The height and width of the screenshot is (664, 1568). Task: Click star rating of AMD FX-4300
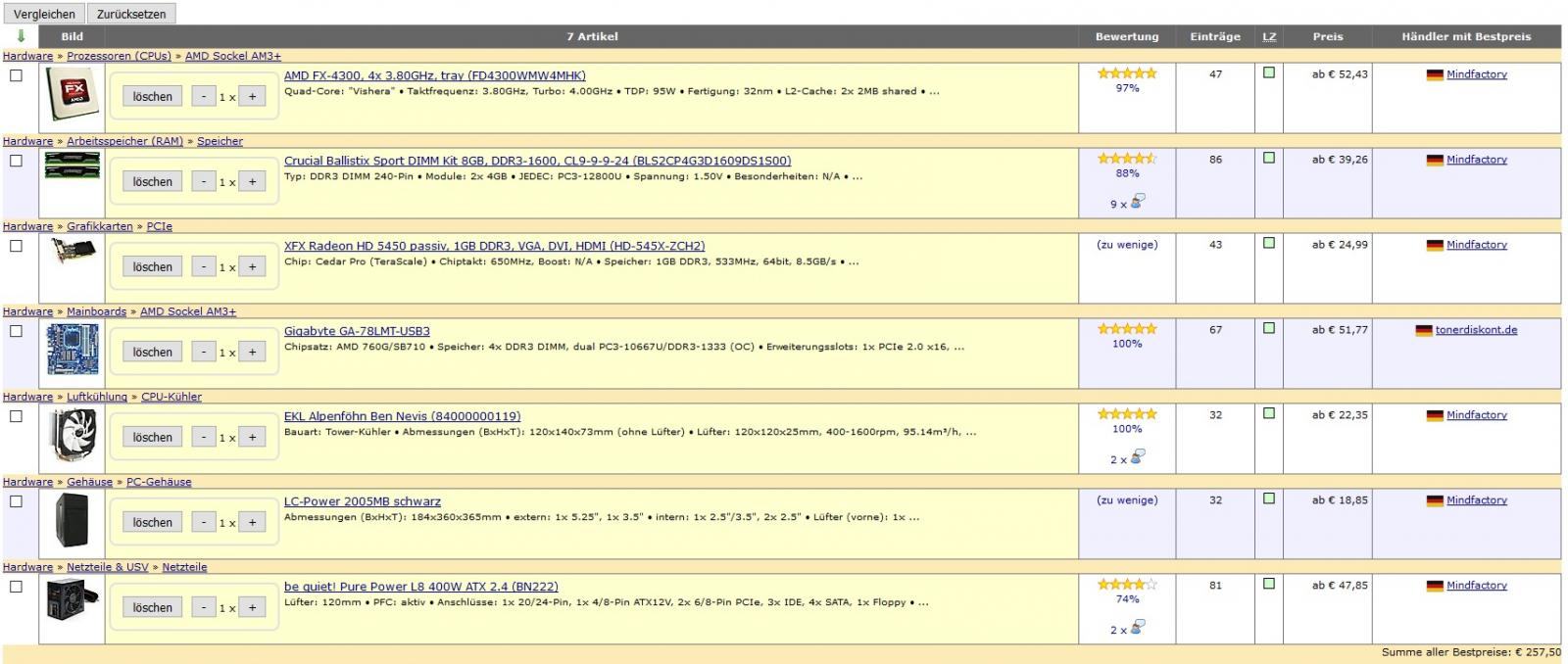pos(1127,73)
